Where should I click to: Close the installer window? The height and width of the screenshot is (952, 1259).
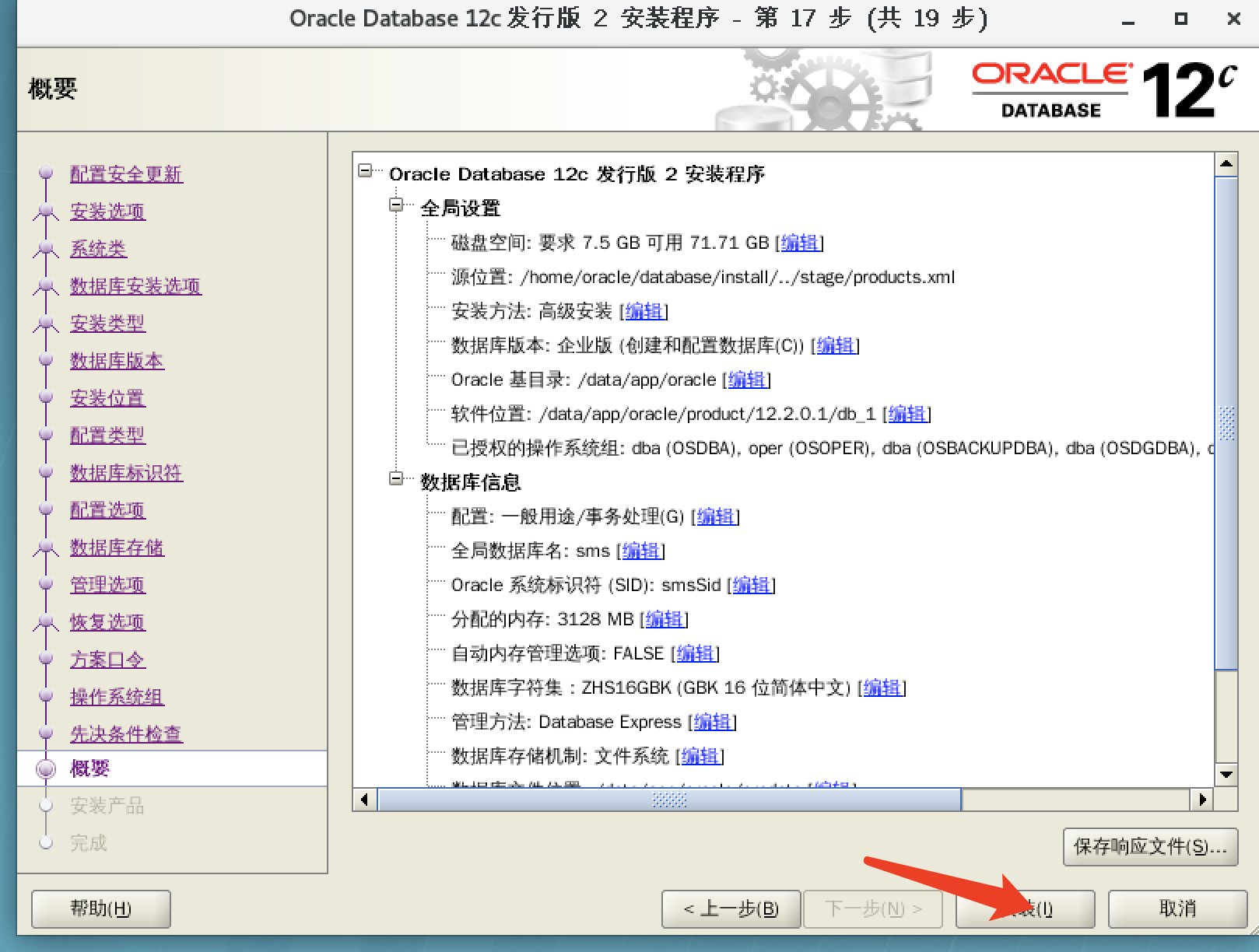[x=1233, y=19]
